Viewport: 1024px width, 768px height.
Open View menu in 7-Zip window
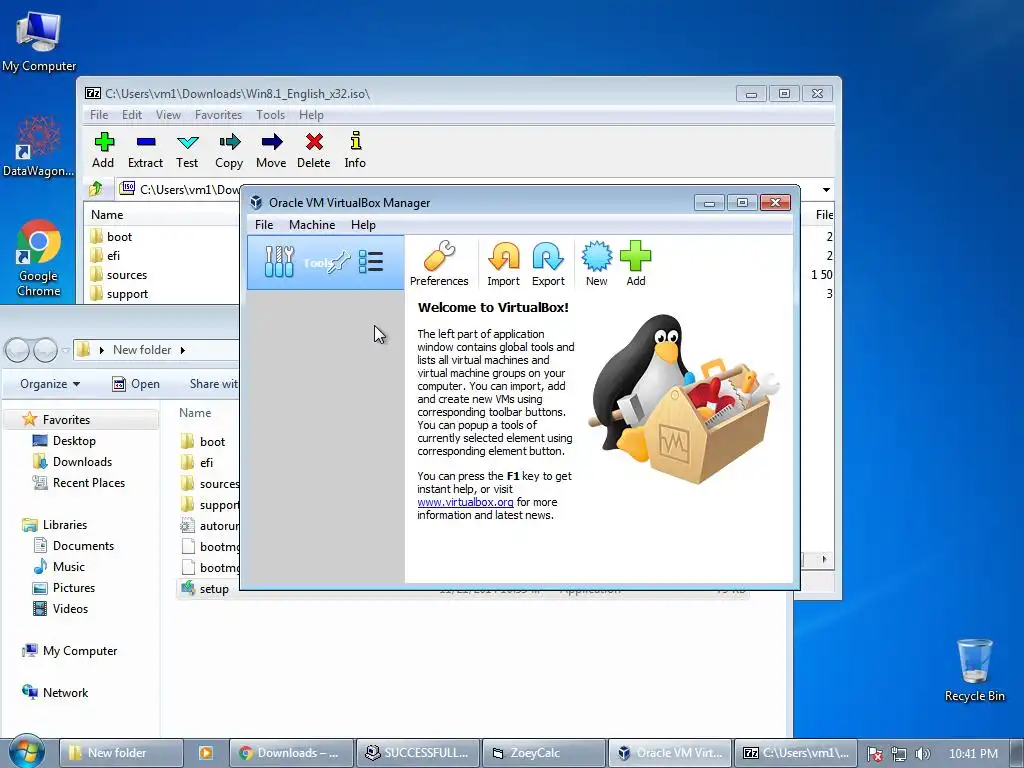pyautogui.click(x=168, y=115)
